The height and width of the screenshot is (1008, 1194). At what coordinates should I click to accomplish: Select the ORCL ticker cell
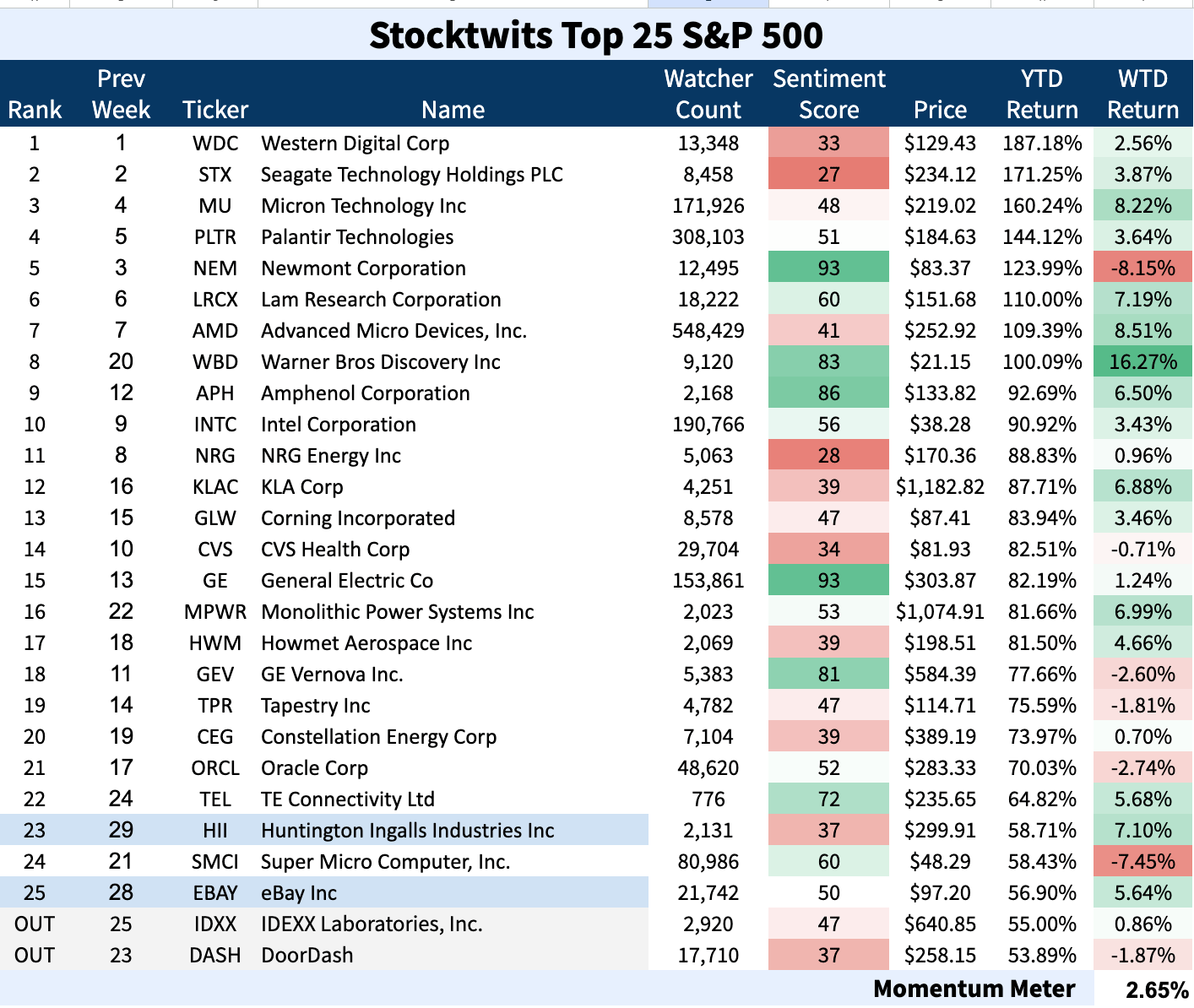click(215, 768)
